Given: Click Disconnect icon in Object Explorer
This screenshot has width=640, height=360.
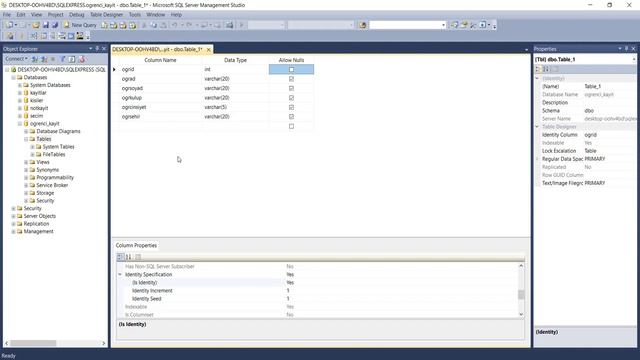Looking at the screenshot, I should coord(44,59).
